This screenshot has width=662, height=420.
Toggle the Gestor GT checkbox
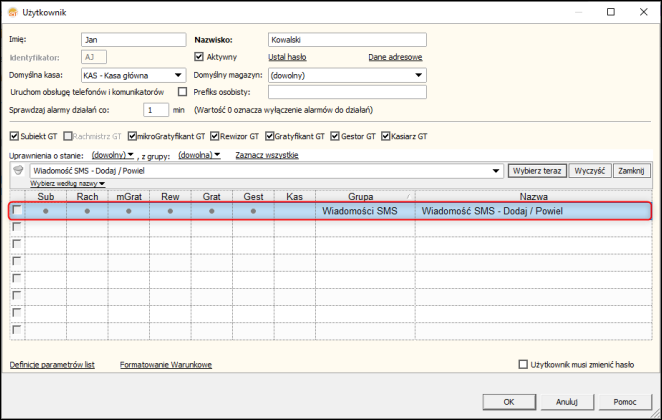pos(335,136)
